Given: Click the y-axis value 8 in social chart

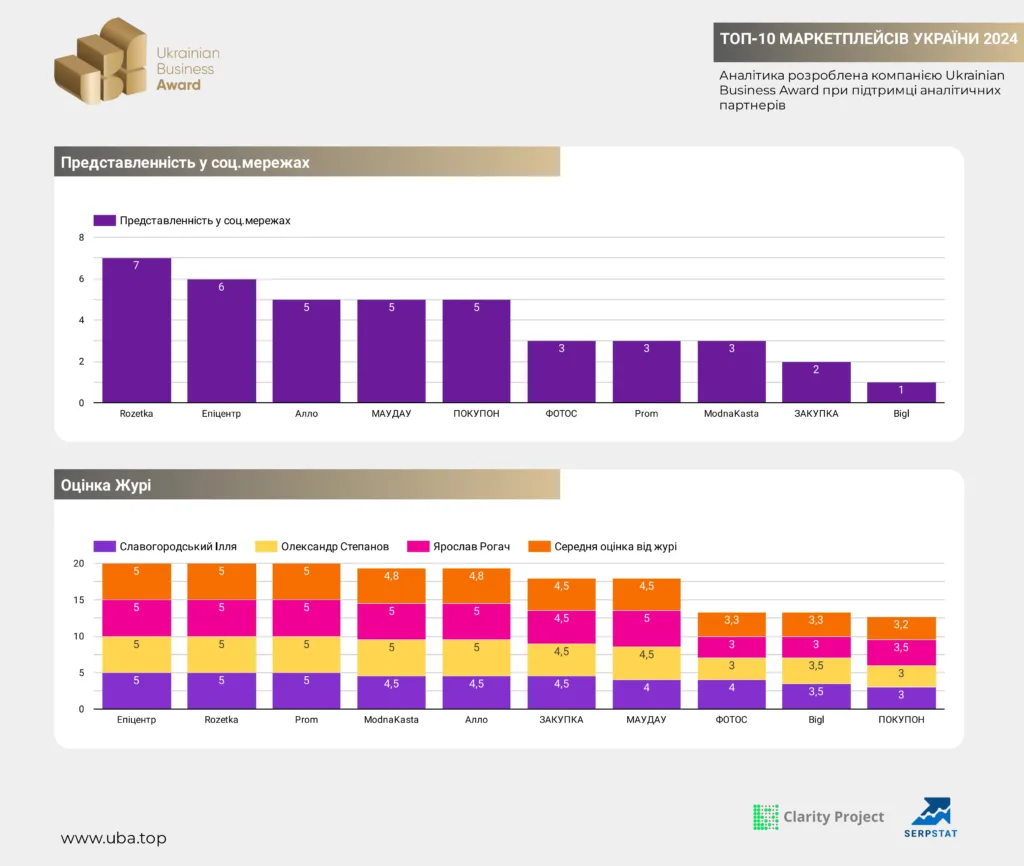Looking at the screenshot, I should coord(82,238).
